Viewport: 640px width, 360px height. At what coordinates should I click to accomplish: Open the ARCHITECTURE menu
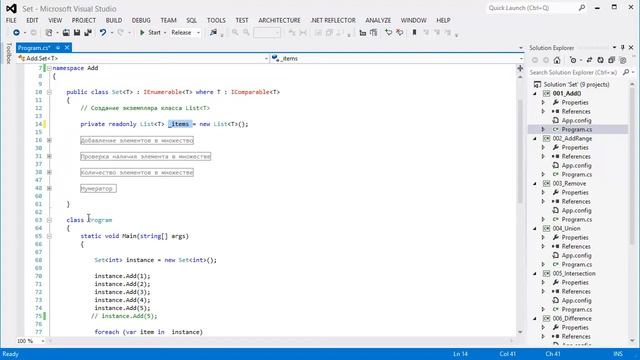pos(279,20)
